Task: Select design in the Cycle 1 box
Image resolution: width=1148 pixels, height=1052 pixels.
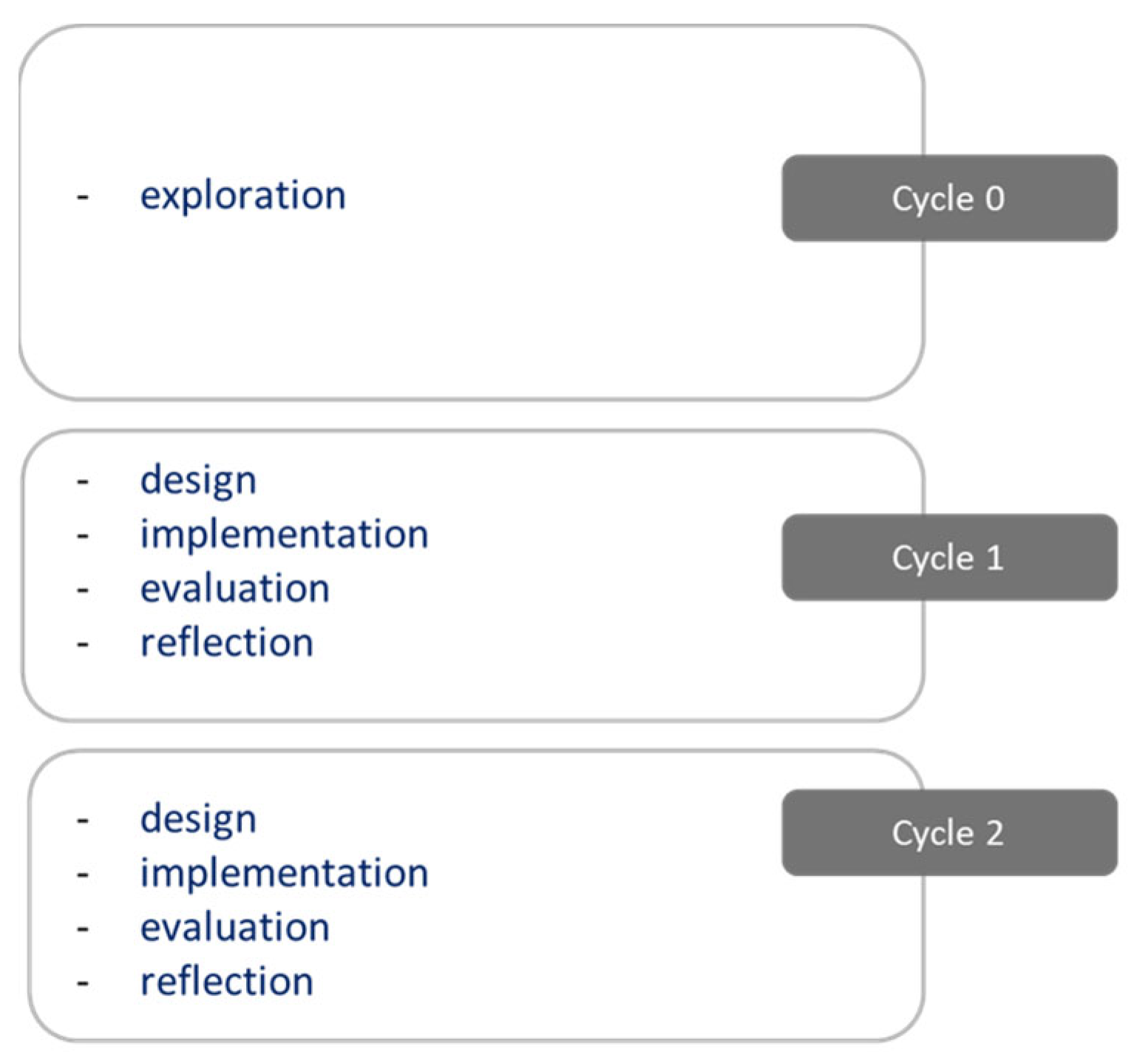Action: (198, 481)
